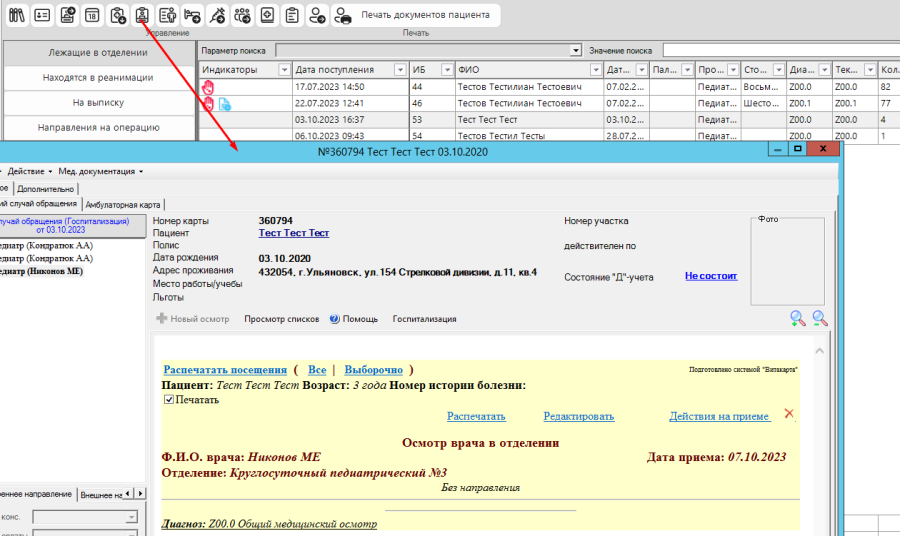Image resolution: width=900 pixels, height=536 pixels.
Task: Click the clipboard with down arrow icon
Action: [117, 15]
